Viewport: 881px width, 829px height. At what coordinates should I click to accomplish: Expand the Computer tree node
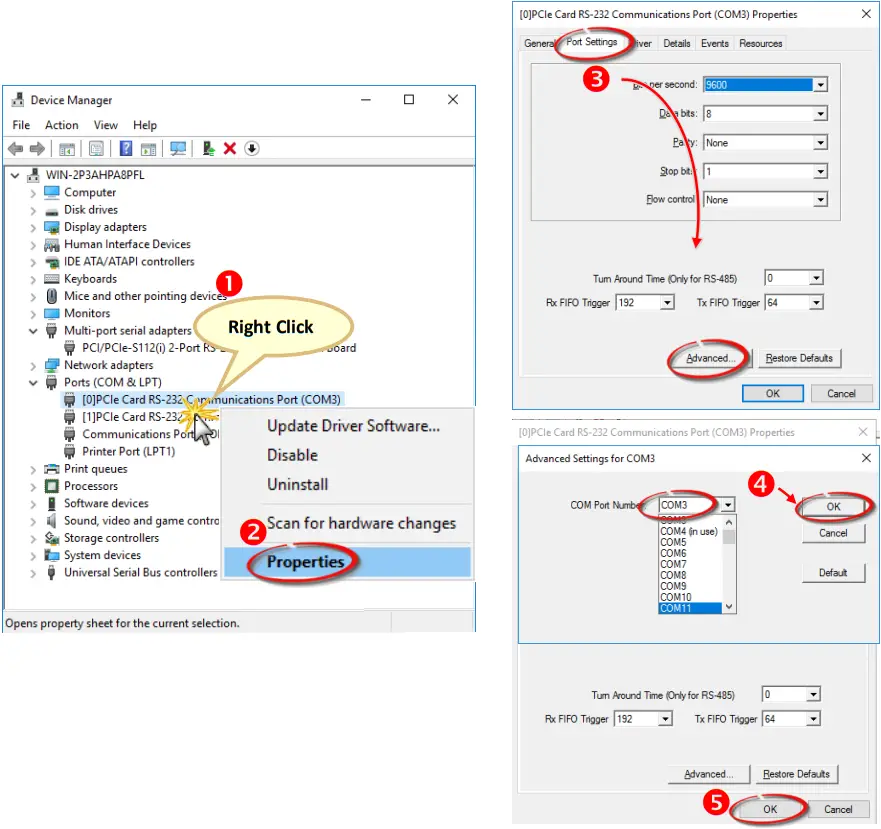pyautogui.click(x=33, y=193)
